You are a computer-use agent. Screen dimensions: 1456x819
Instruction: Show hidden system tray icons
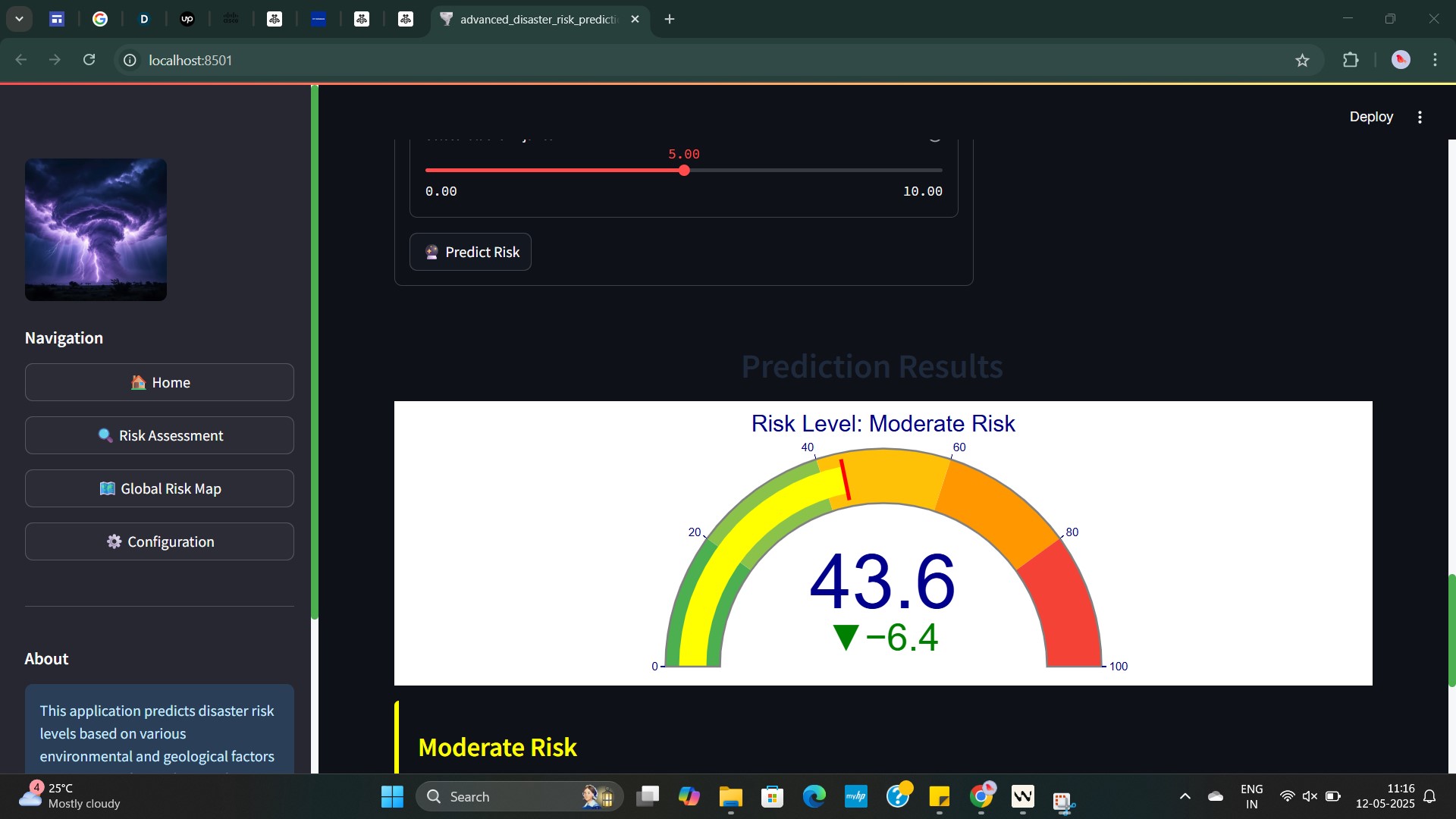(1185, 796)
